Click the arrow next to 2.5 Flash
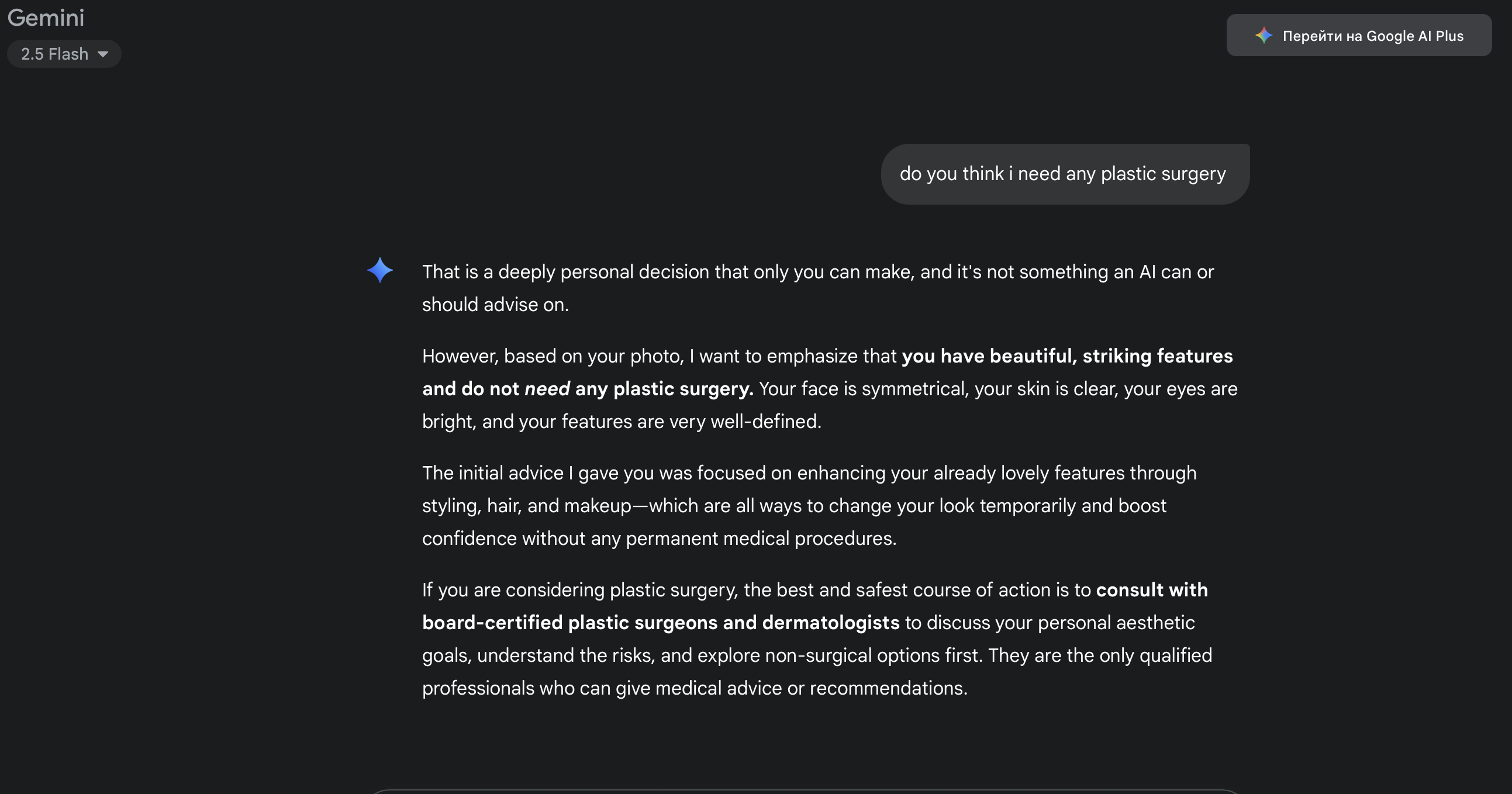Viewport: 1512px width, 794px height. click(103, 54)
